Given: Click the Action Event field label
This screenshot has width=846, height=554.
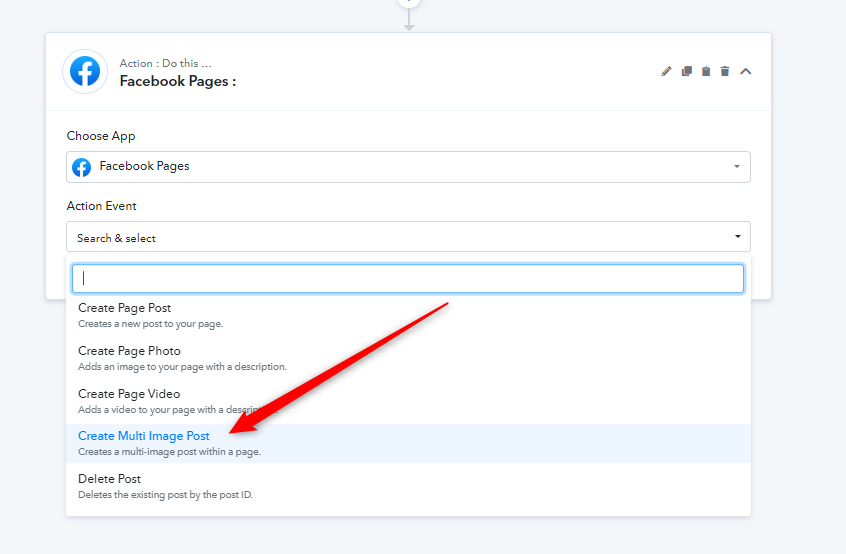Looking at the screenshot, I should 101,206.
